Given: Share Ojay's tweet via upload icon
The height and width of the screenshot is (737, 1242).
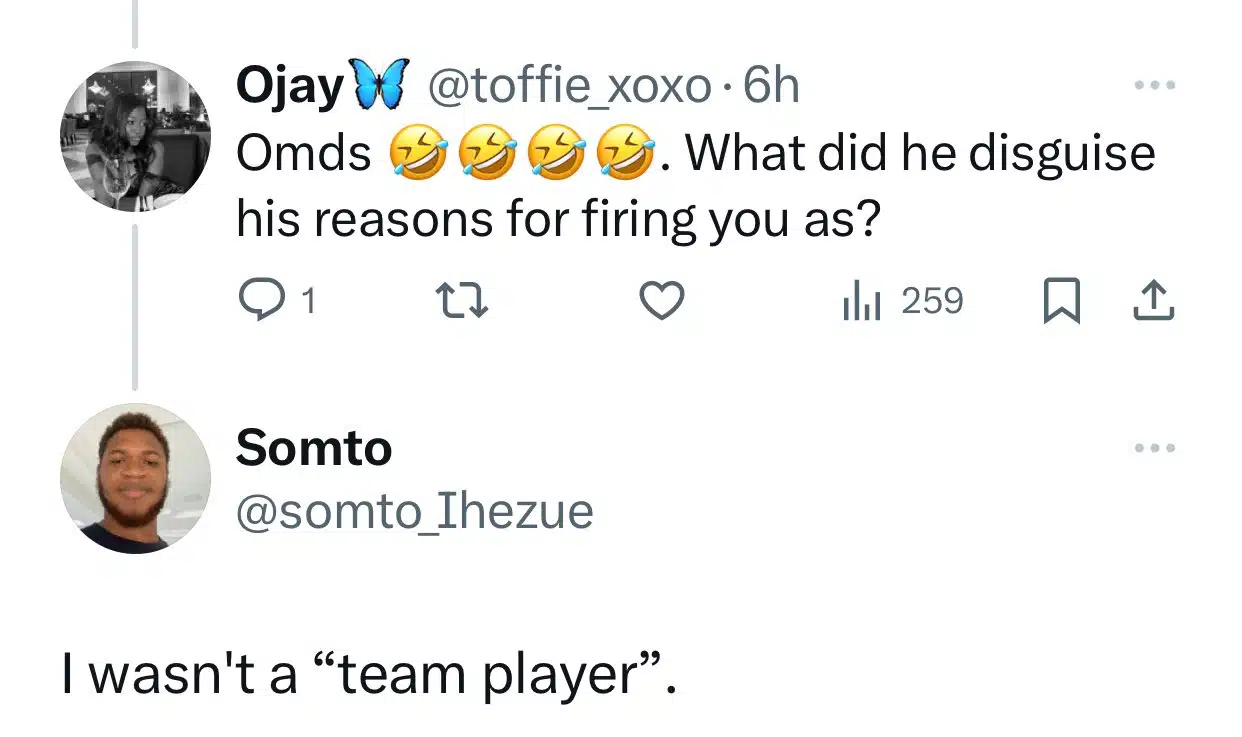Looking at the screenshot, I should tap(1154, 300).
